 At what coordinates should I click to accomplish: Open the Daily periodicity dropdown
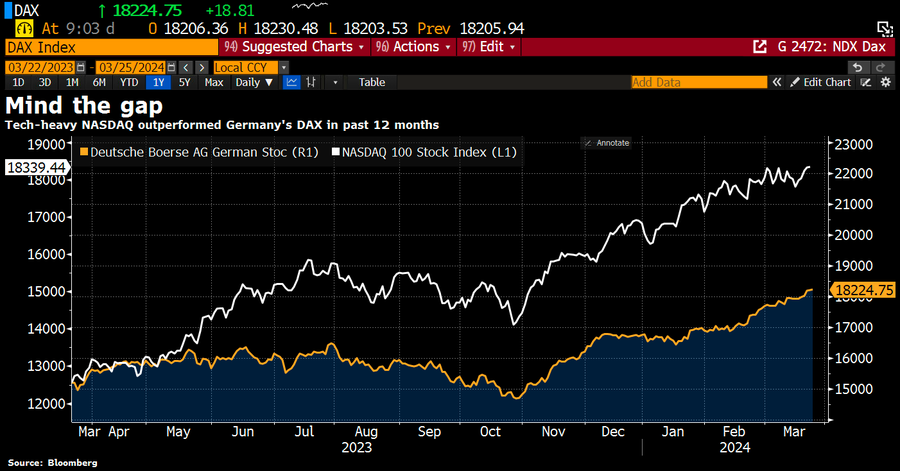pos(254,83)
